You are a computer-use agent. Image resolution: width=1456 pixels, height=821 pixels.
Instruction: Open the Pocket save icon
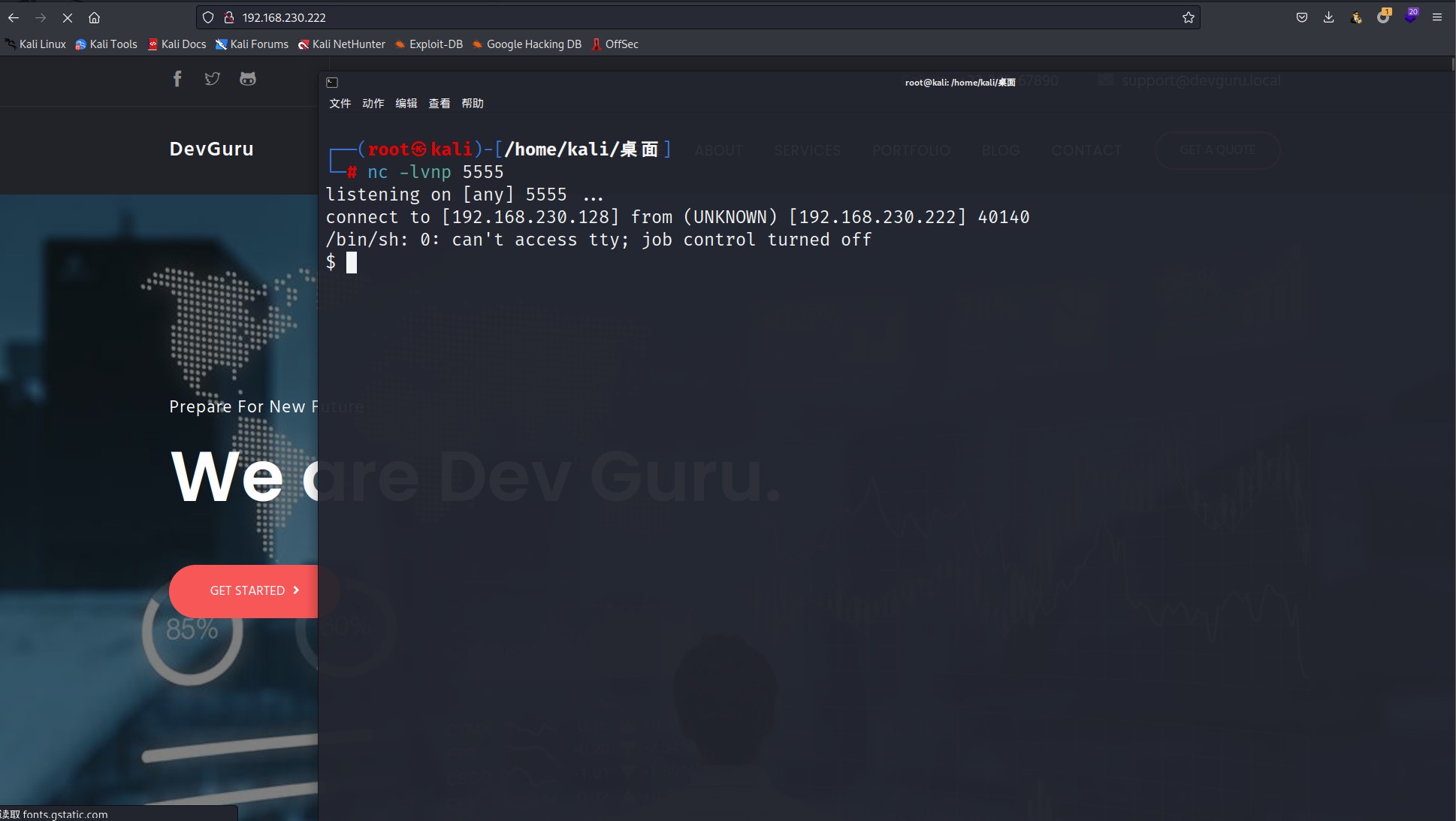[x=1302, y=17]
